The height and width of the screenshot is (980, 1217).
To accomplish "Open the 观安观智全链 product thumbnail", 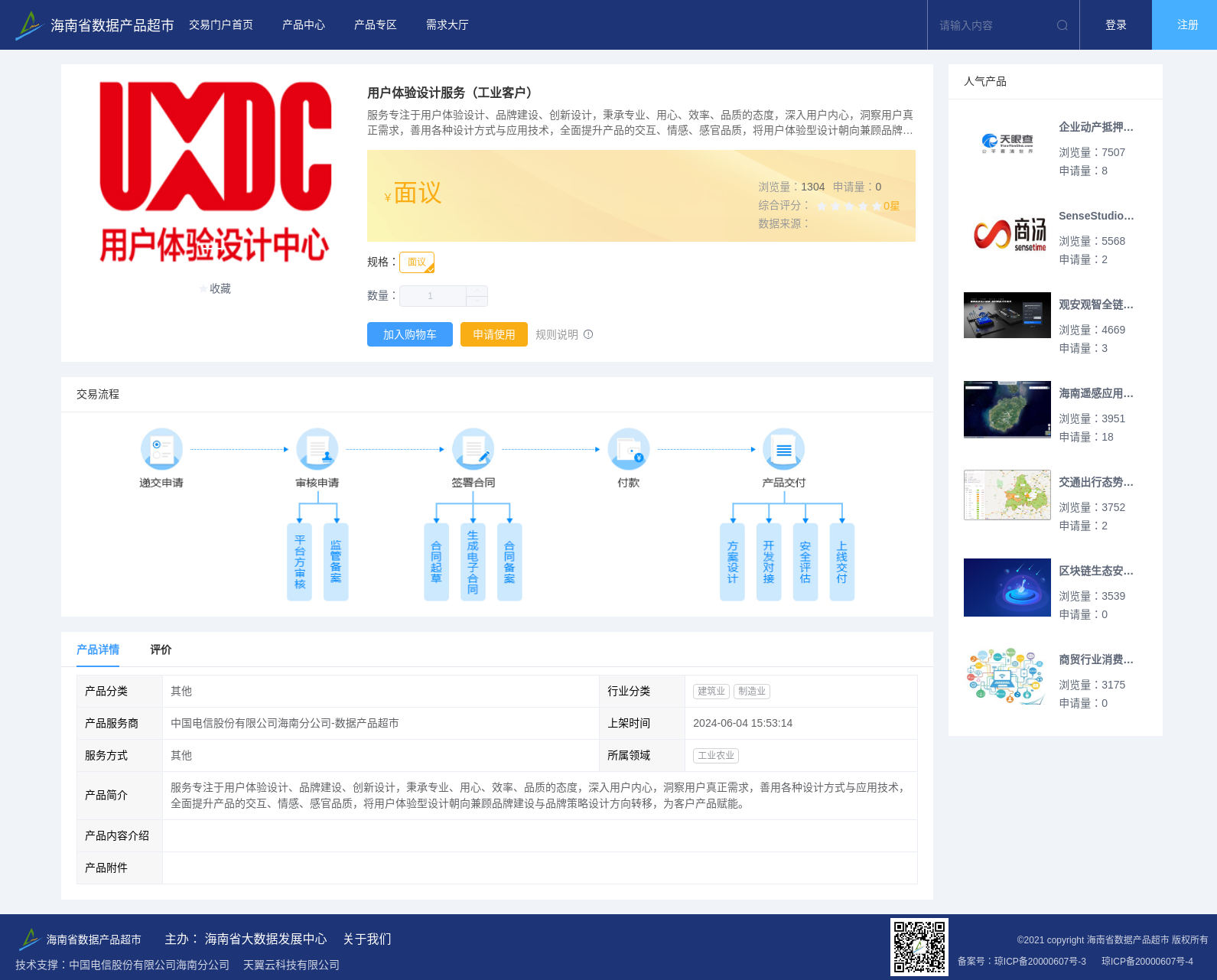I will coord(1007,315).
